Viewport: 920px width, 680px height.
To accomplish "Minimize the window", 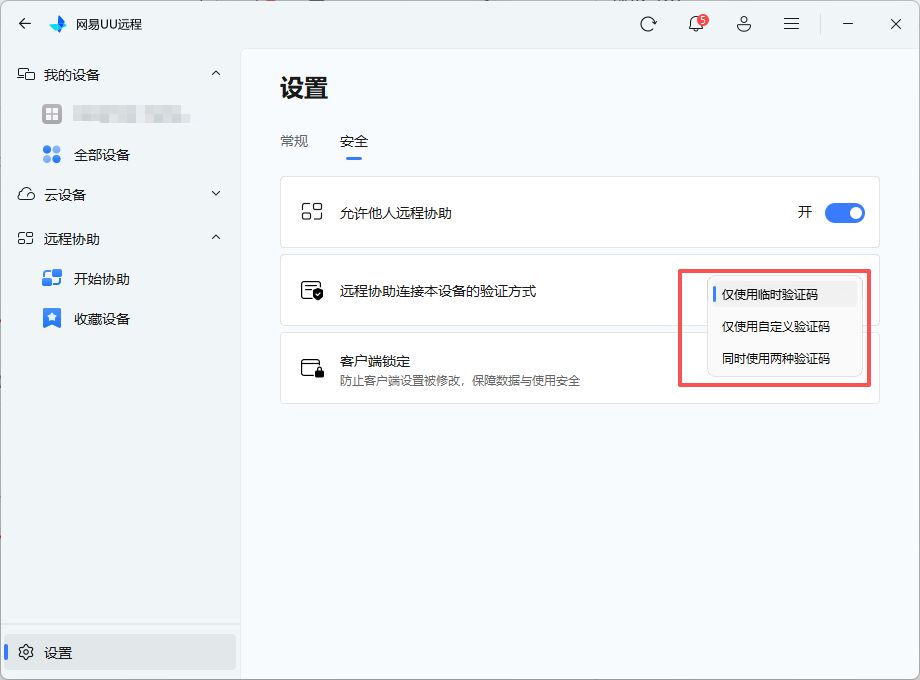I will (x=848, y=23).
